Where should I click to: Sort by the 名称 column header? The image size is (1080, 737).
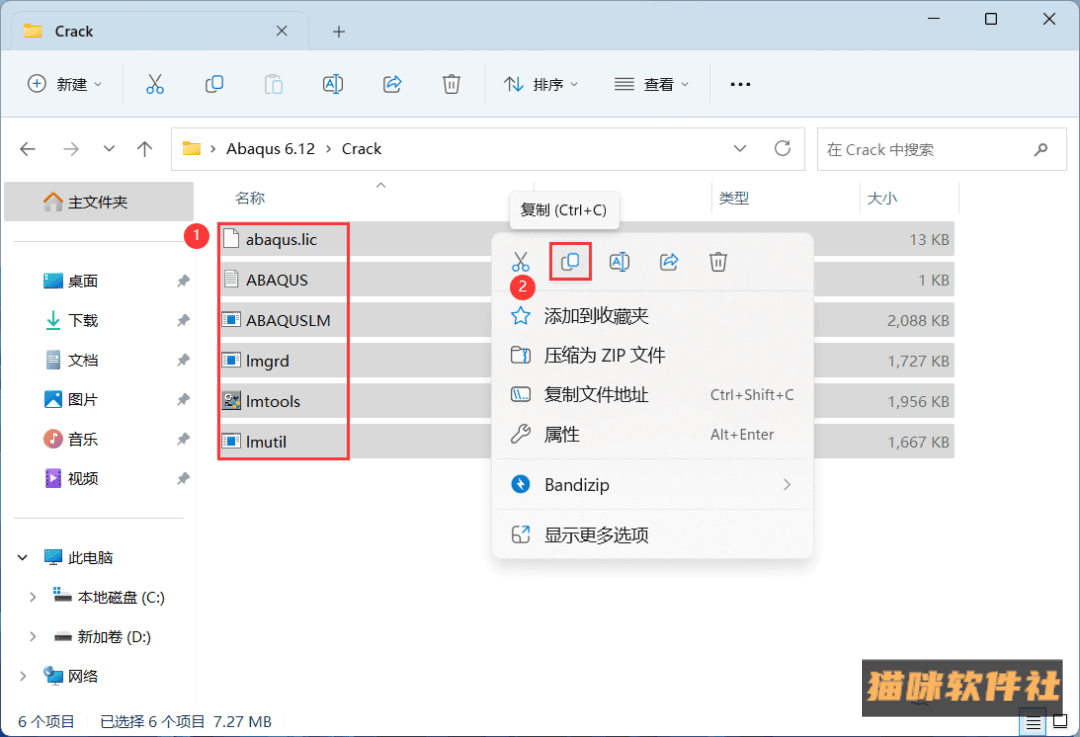click(250, 198)
